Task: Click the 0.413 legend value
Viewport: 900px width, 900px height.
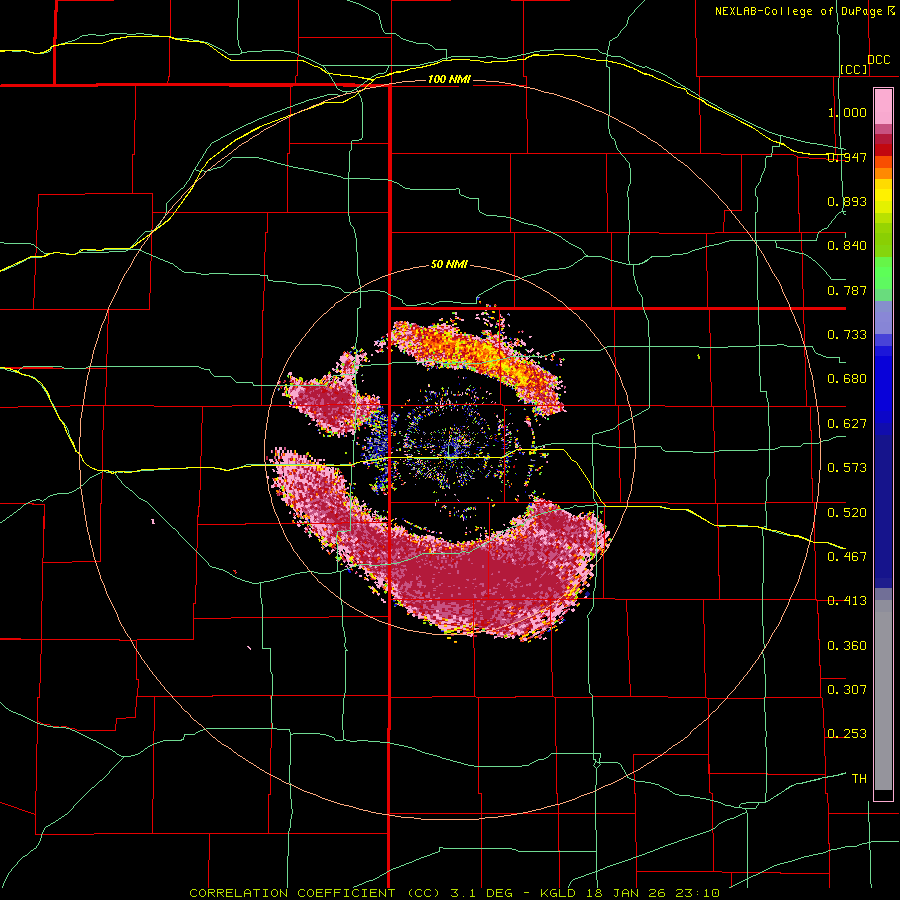Action: [847, 601]
